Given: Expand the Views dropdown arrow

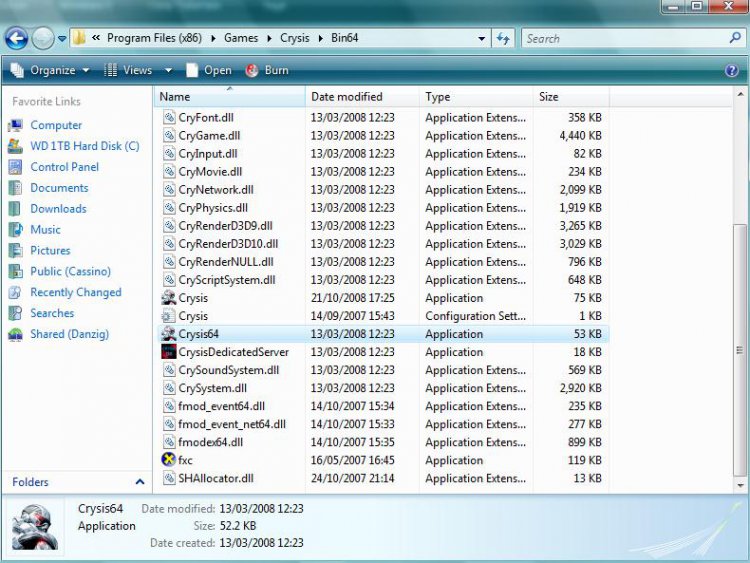Looking at the screenshot, I should pyautogui.click(x=168, y=71).
